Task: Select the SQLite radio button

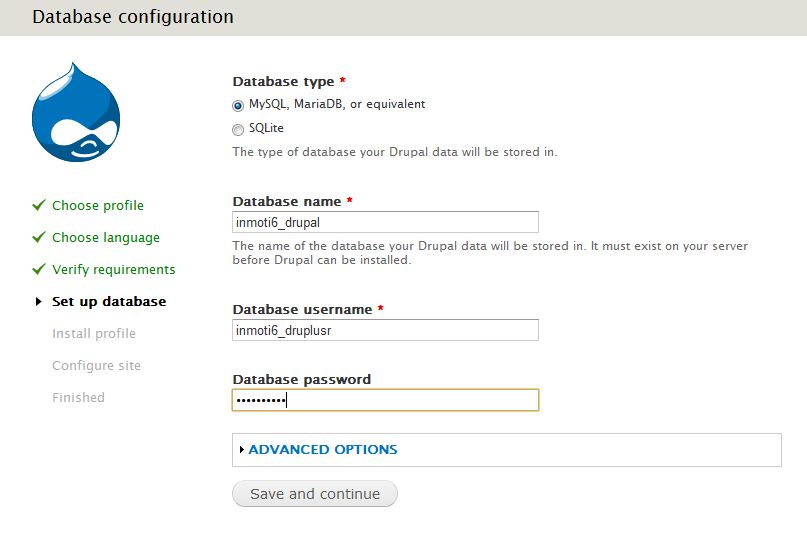Action: (x=238, y=129)
